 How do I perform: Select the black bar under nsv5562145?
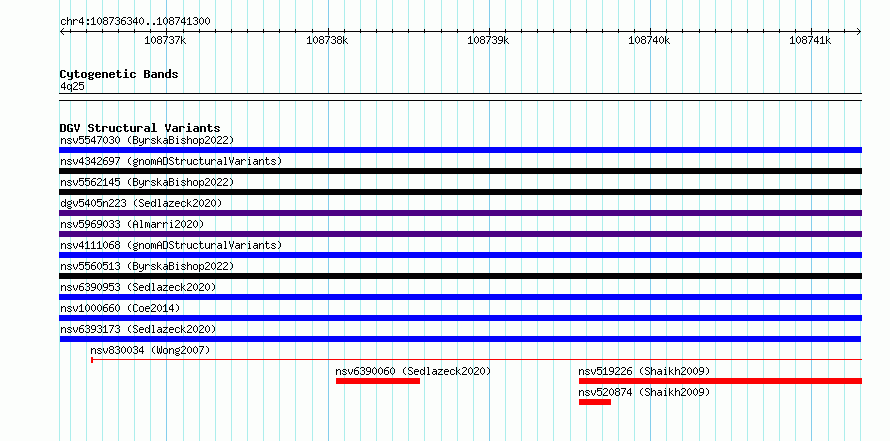coord(460,192)
